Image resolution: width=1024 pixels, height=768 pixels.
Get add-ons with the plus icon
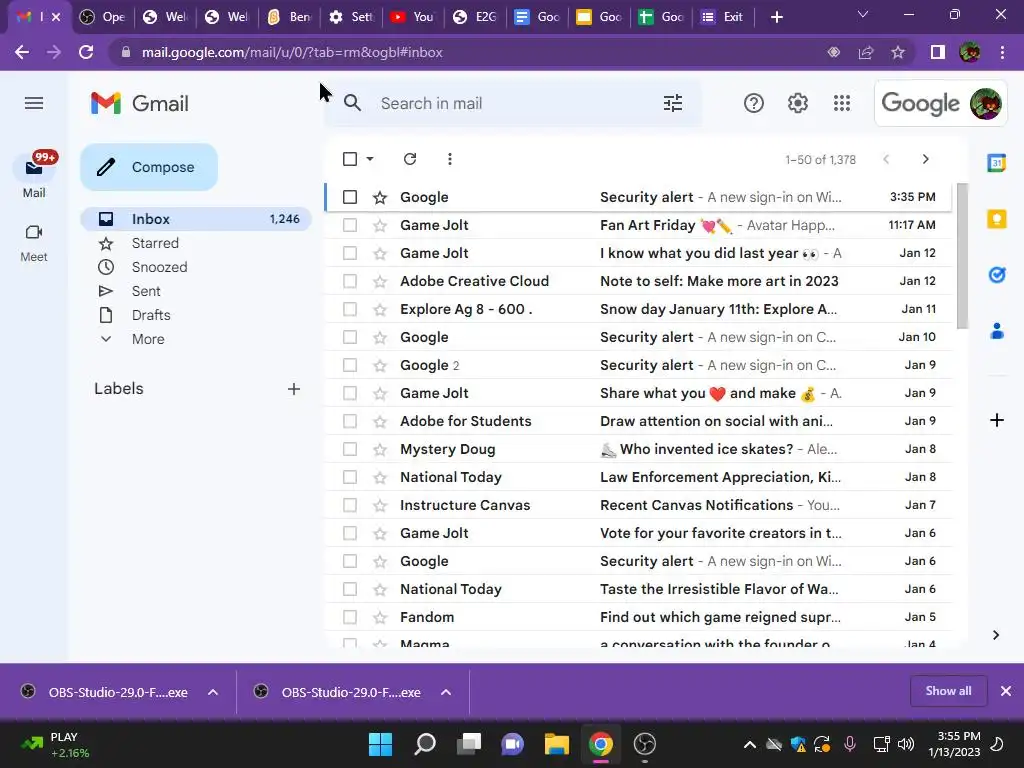coord(997,420)
